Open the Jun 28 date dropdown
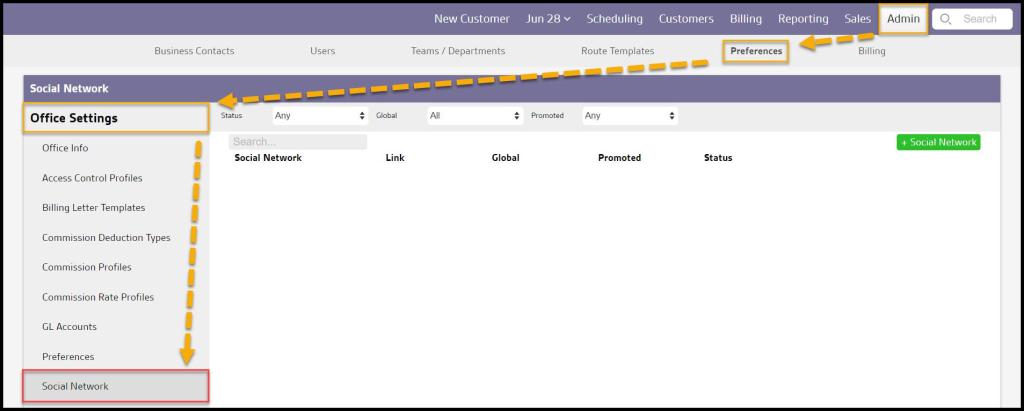The height and width of the screenshot is (411, 1024). [x=548, y=19]
